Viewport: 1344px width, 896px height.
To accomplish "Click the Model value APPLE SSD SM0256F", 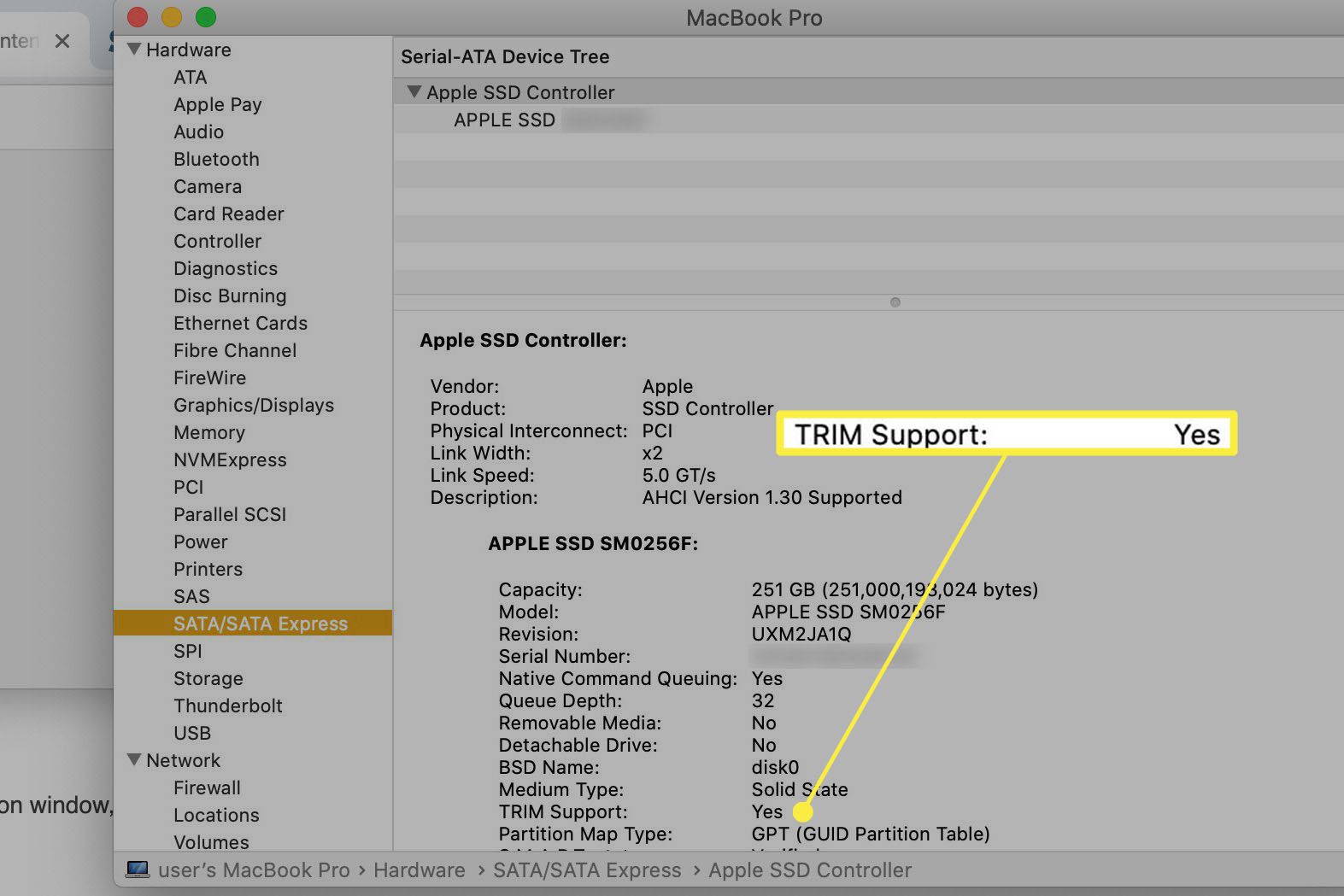I will pos(848,612).
